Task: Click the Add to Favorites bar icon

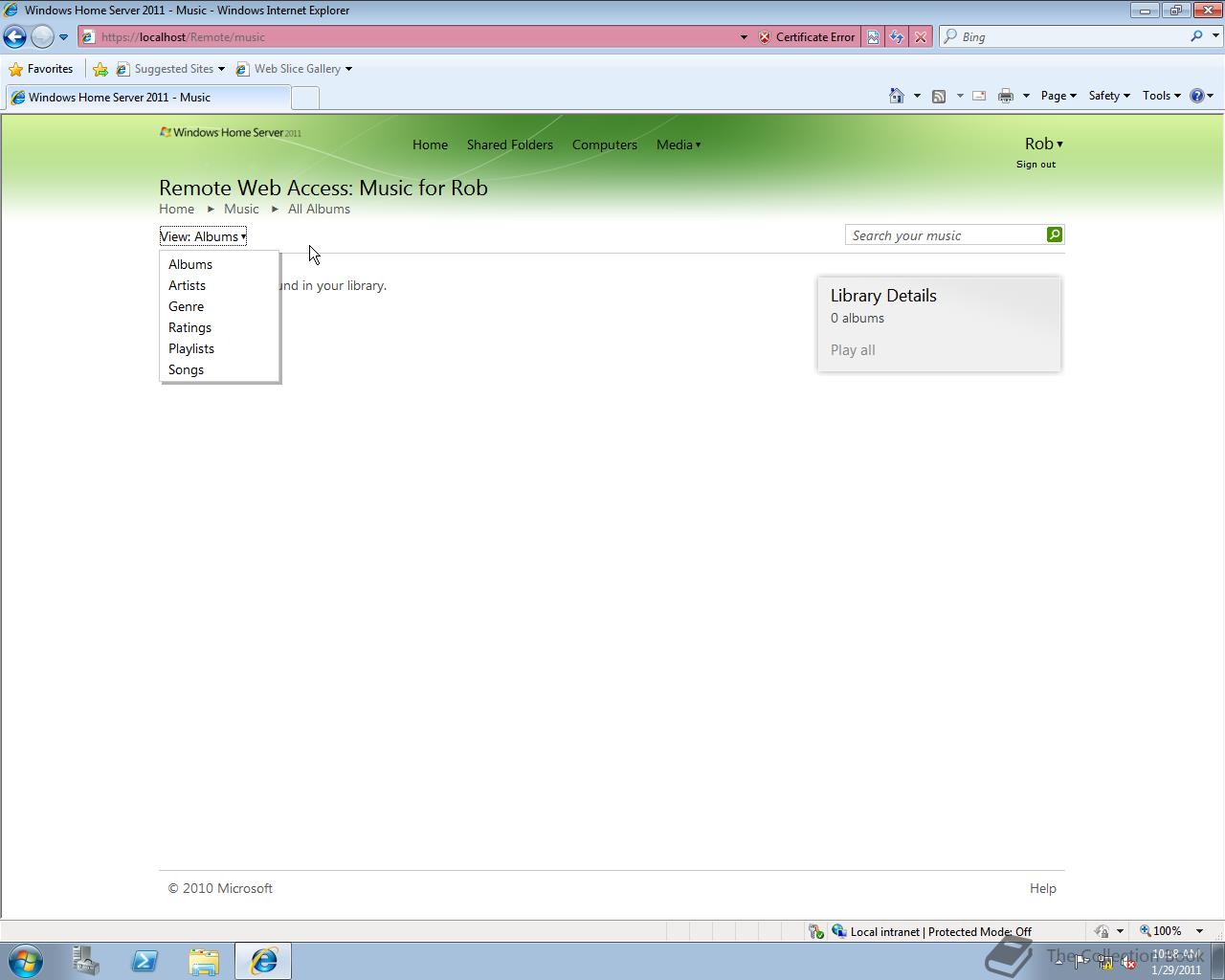Action: coord(100,69)
